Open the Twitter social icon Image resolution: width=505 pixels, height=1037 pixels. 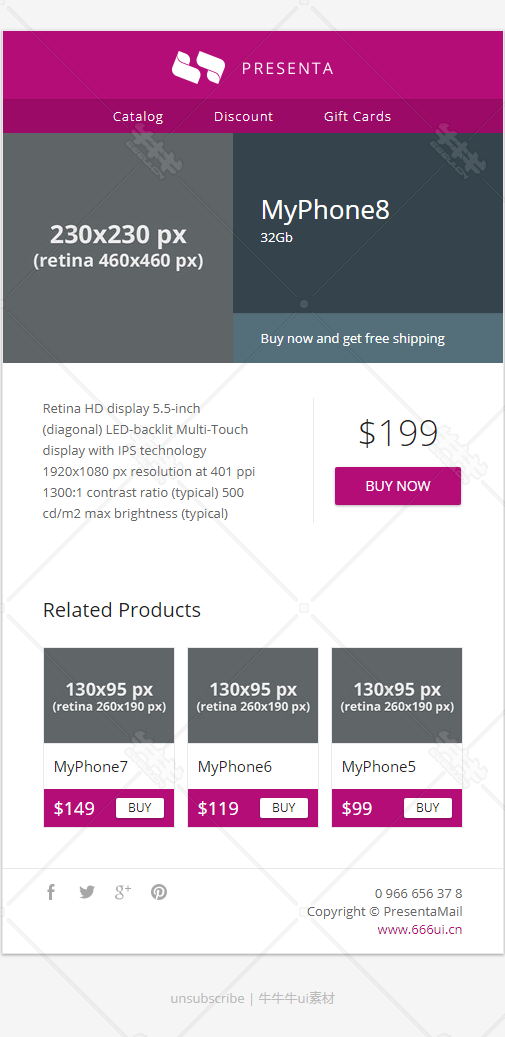[x=87, y=892]
